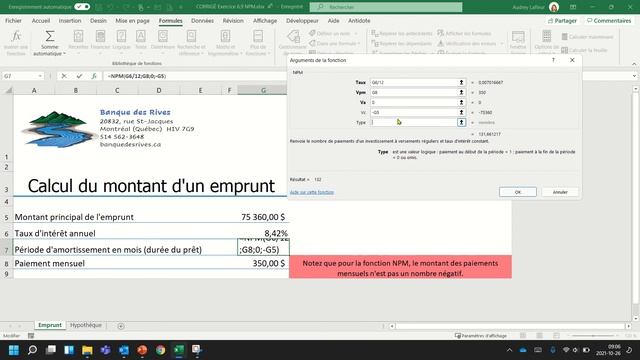The width and height of the screenshot is (640, 360).
Task: Open the Récentes functions library
Action: (x=78, y=42)
